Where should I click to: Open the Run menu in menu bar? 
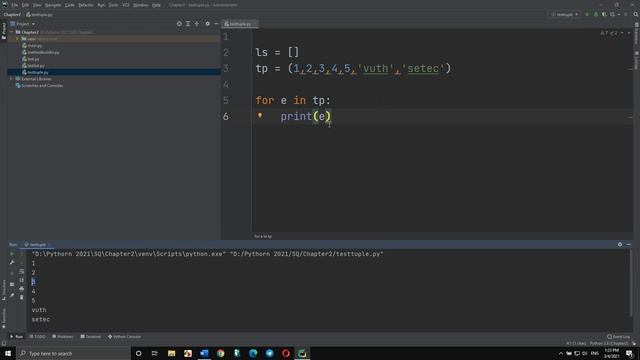pyautogui.click(x=101, y=5)
